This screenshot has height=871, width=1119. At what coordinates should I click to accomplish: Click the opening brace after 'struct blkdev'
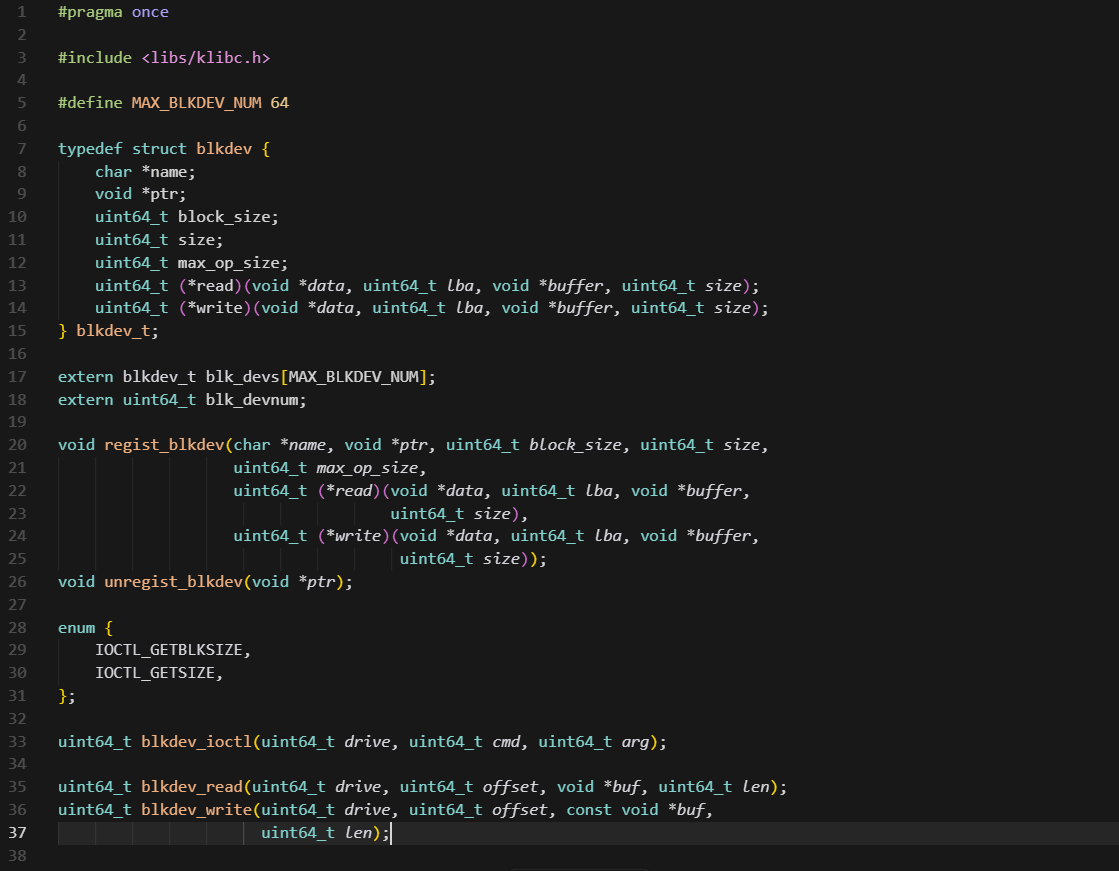[x=265, y=148]
